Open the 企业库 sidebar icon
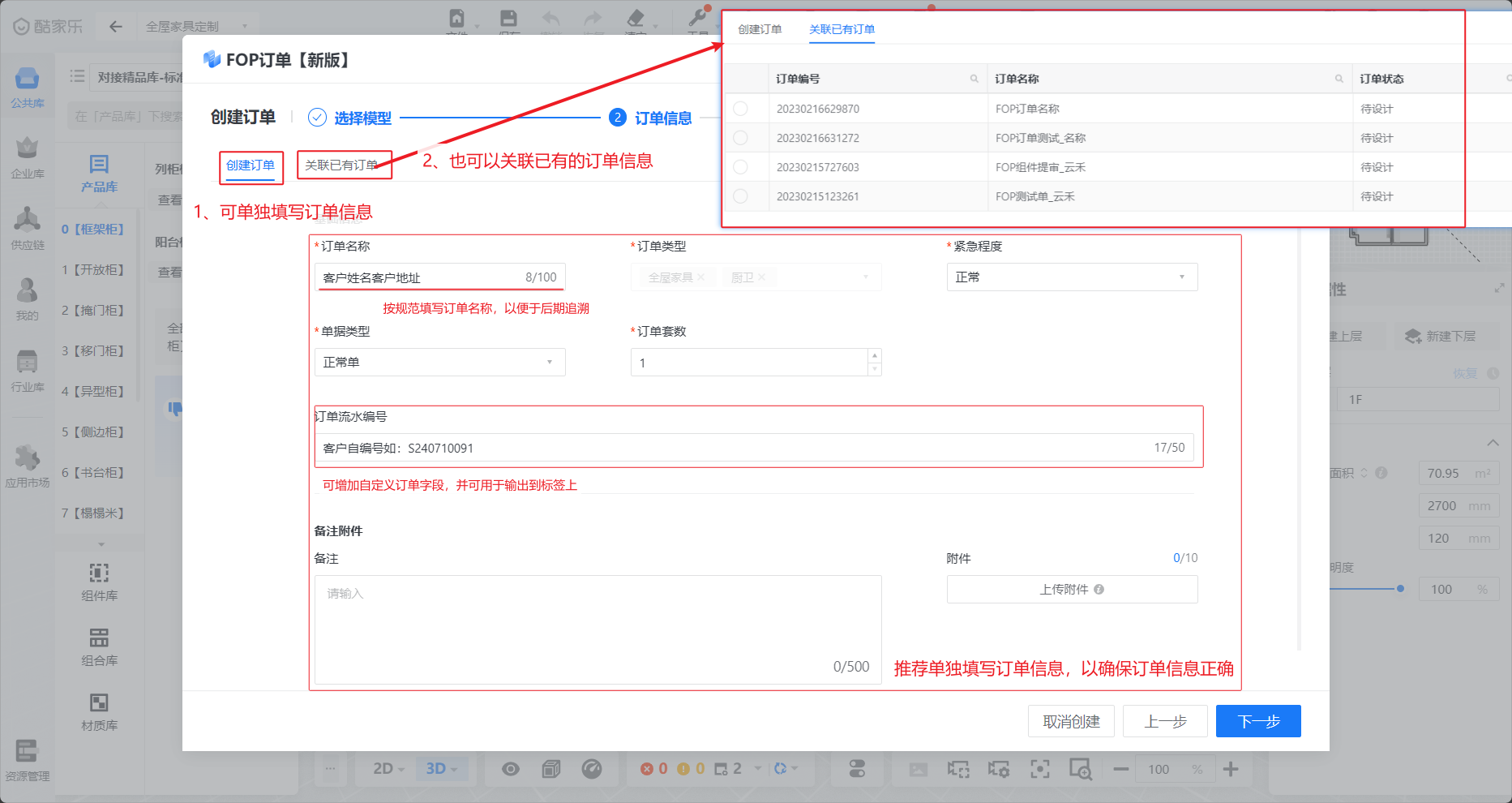Viewport: 1512px width, 803px height. point(27,156)
